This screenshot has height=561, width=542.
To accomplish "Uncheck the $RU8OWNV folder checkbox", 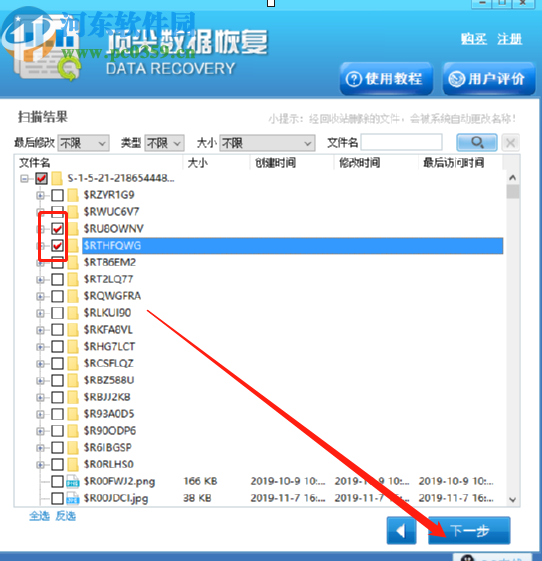I will click(x=57, y=228).
